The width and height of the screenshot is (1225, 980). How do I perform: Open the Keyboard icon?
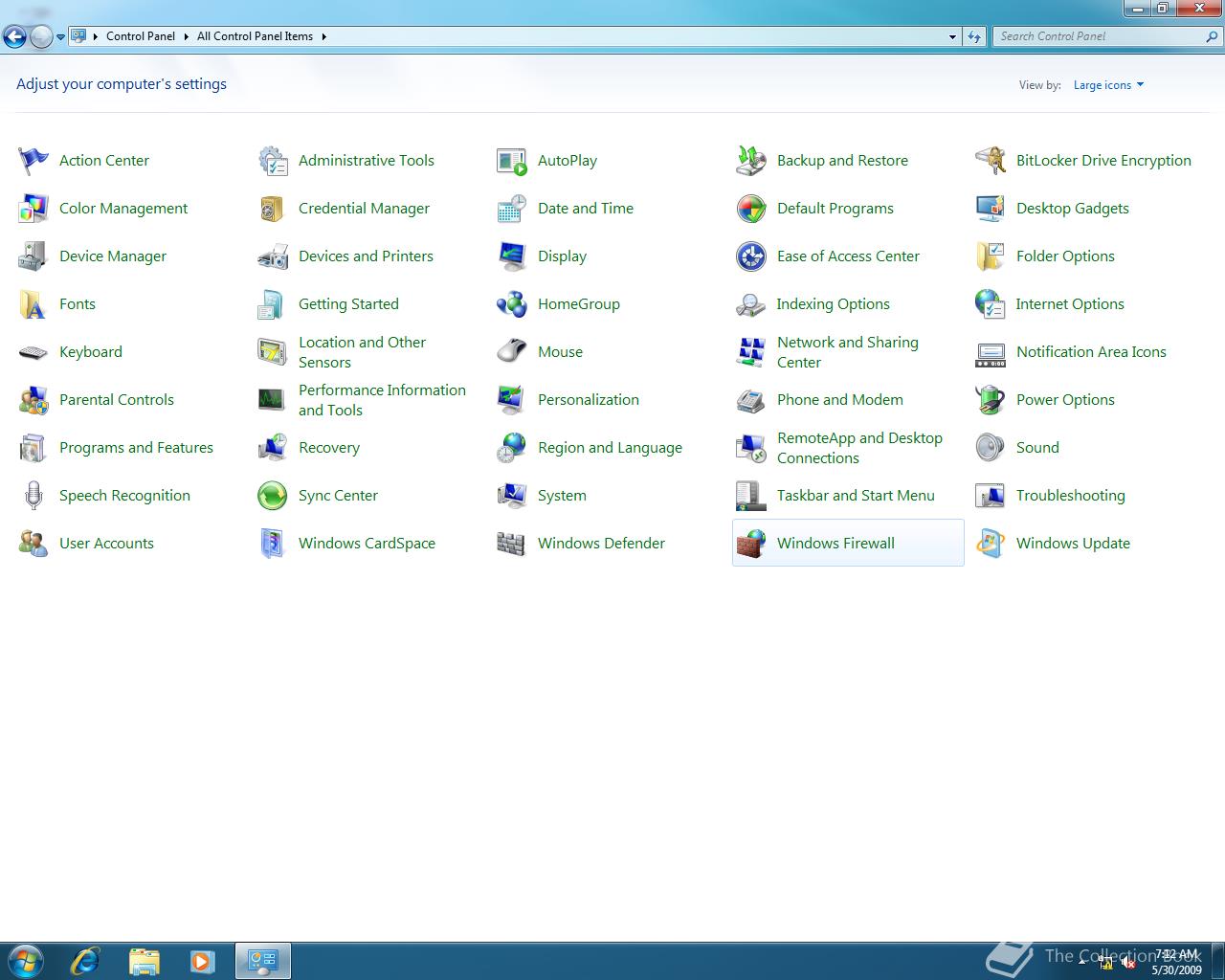[33, 352]
